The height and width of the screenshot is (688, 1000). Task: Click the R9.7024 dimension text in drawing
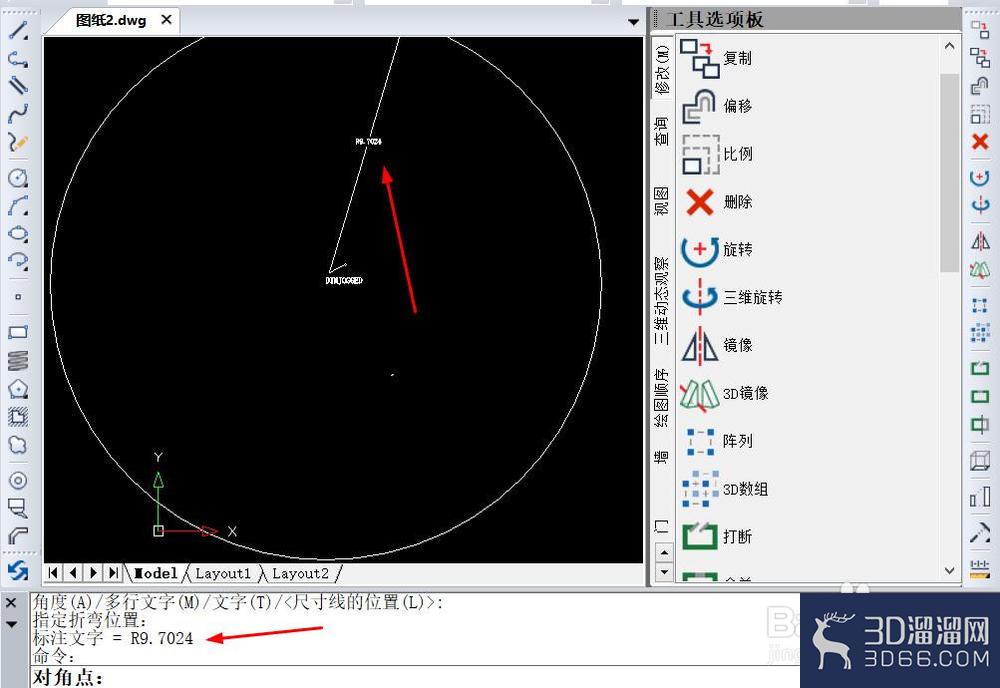369,142
